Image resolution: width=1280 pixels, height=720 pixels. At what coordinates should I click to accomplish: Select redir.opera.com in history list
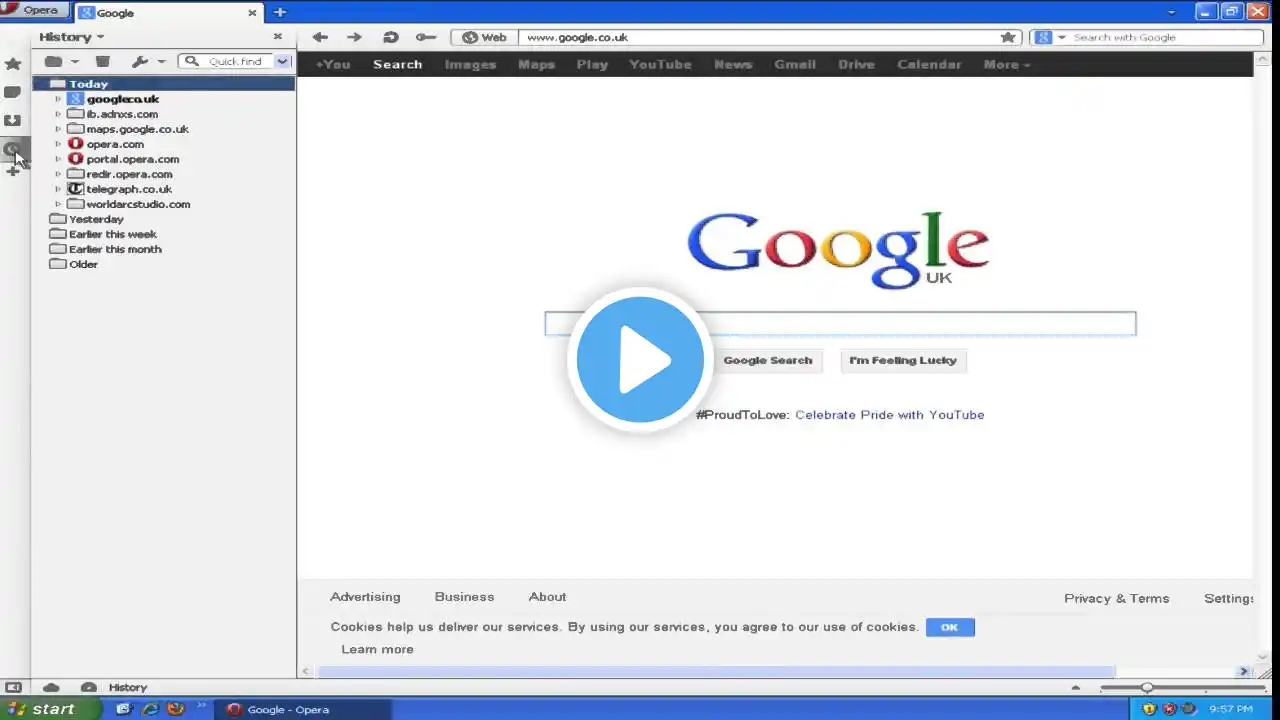pyautogui.click(x=129, y=174)
